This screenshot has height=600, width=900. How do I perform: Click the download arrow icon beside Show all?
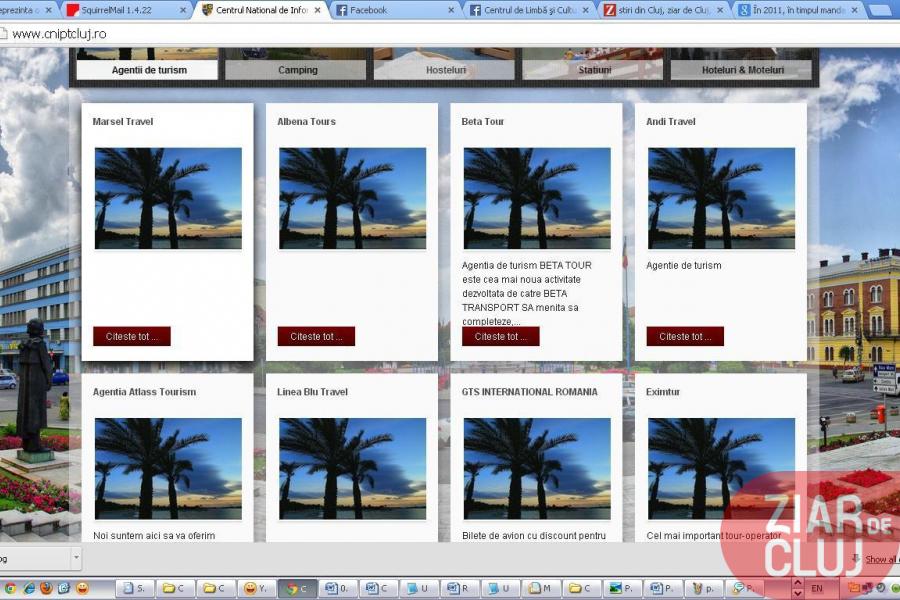pyautogui.click(x=856, y=559)
